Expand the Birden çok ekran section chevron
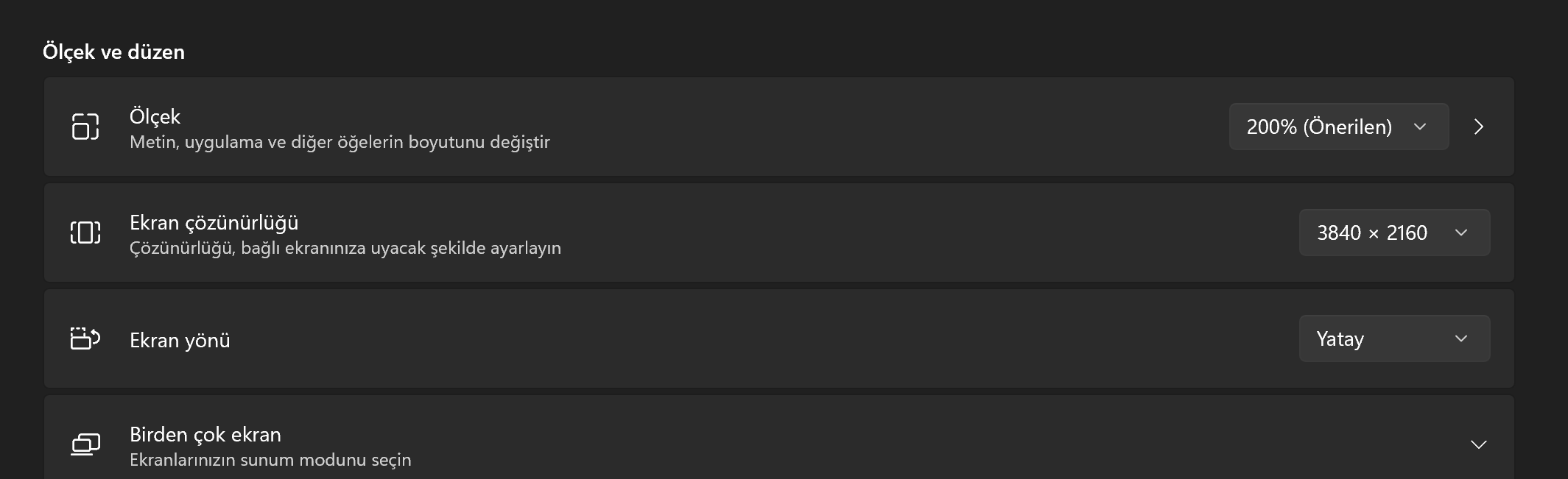The image size is (1568, 479). click(x=1478, y=444)
